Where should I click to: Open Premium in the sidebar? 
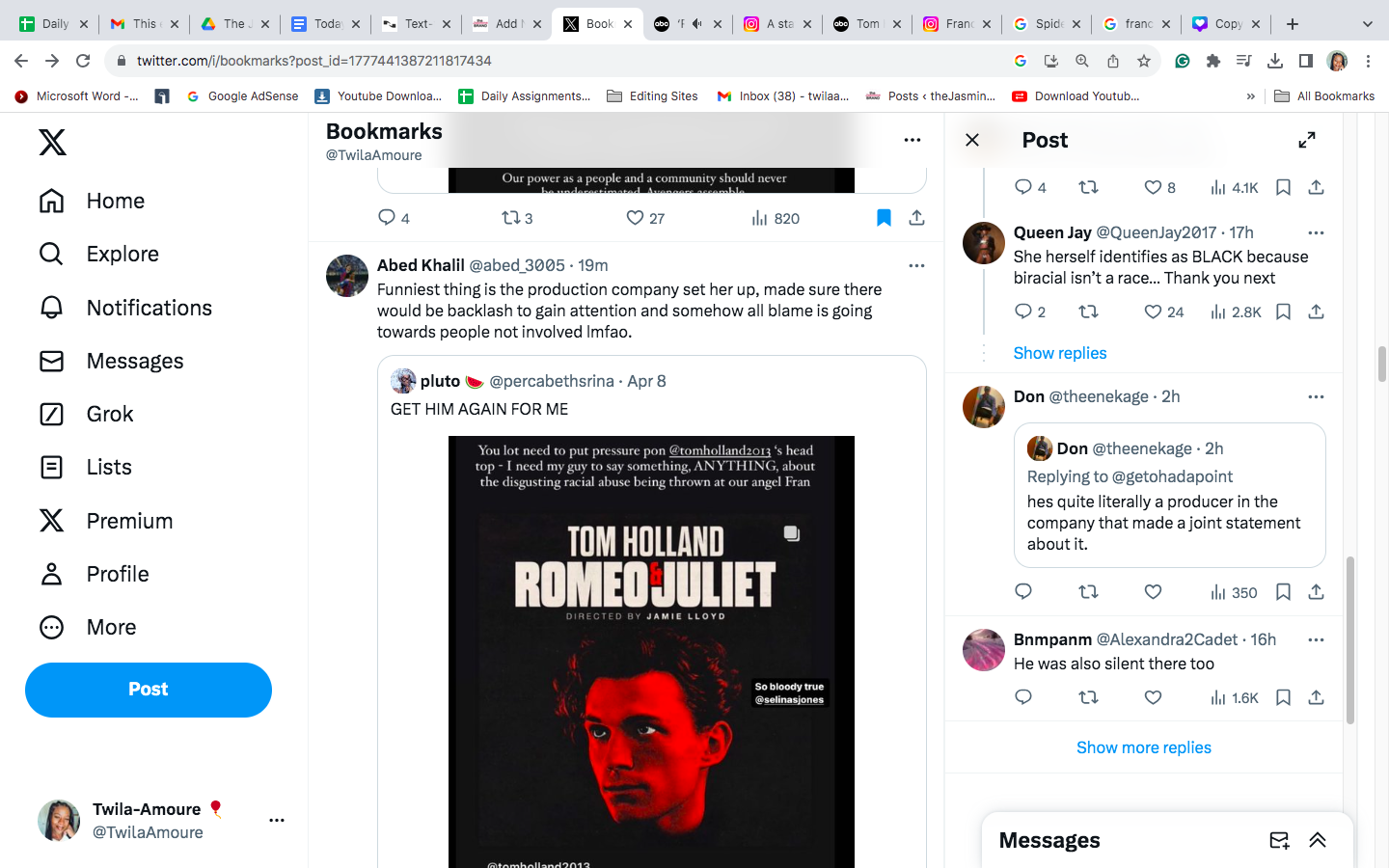click(x=106, y=521)
